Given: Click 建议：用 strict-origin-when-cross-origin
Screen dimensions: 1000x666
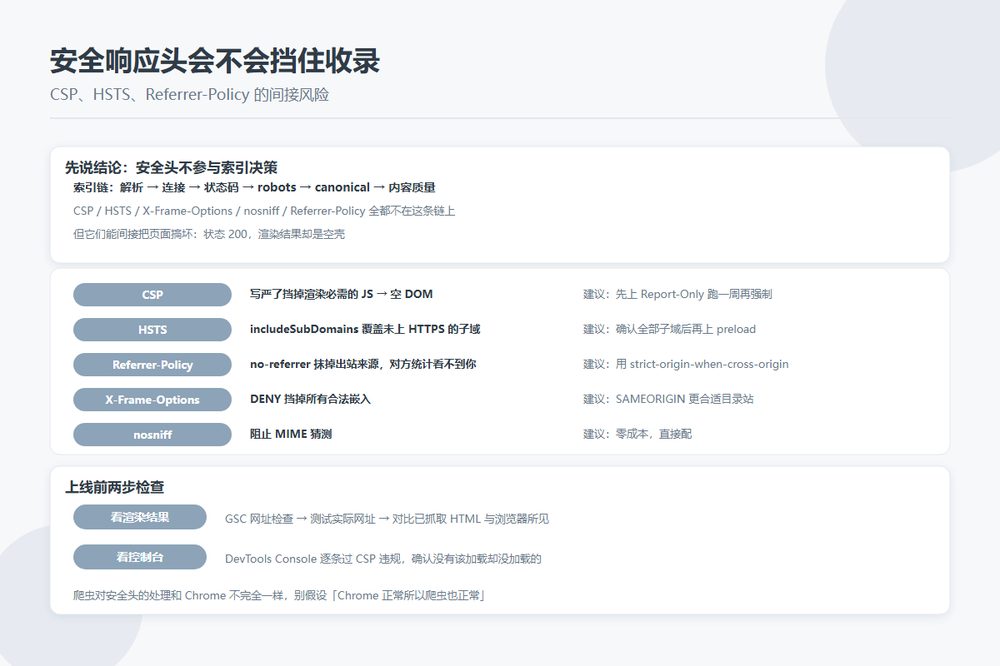Looking at the screenshot, I should tap(686, 364).
